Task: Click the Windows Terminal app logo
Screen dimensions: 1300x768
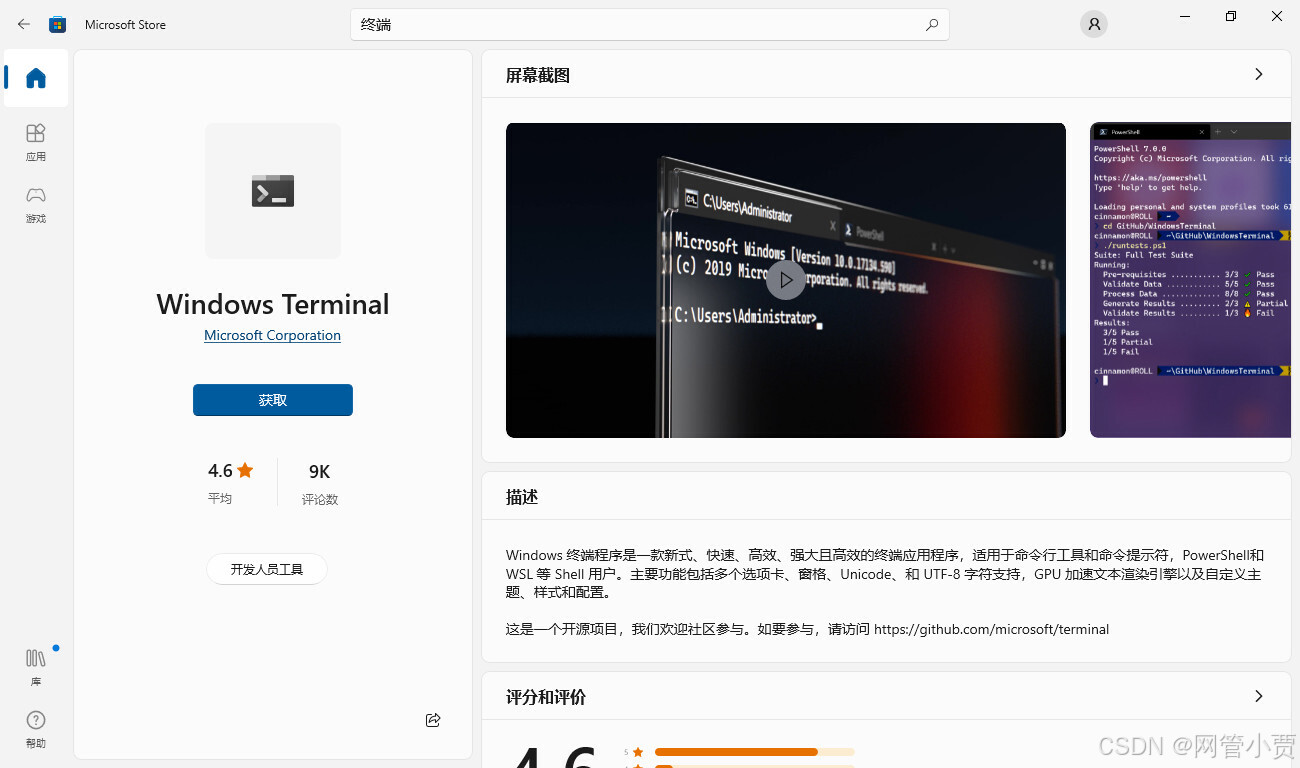Action: (273, 191)
